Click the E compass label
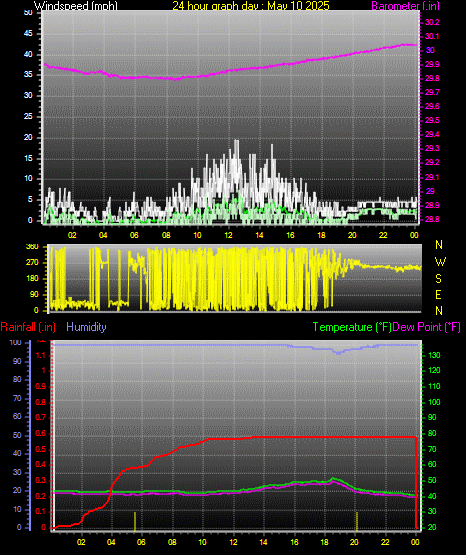 tap(438, 294)
